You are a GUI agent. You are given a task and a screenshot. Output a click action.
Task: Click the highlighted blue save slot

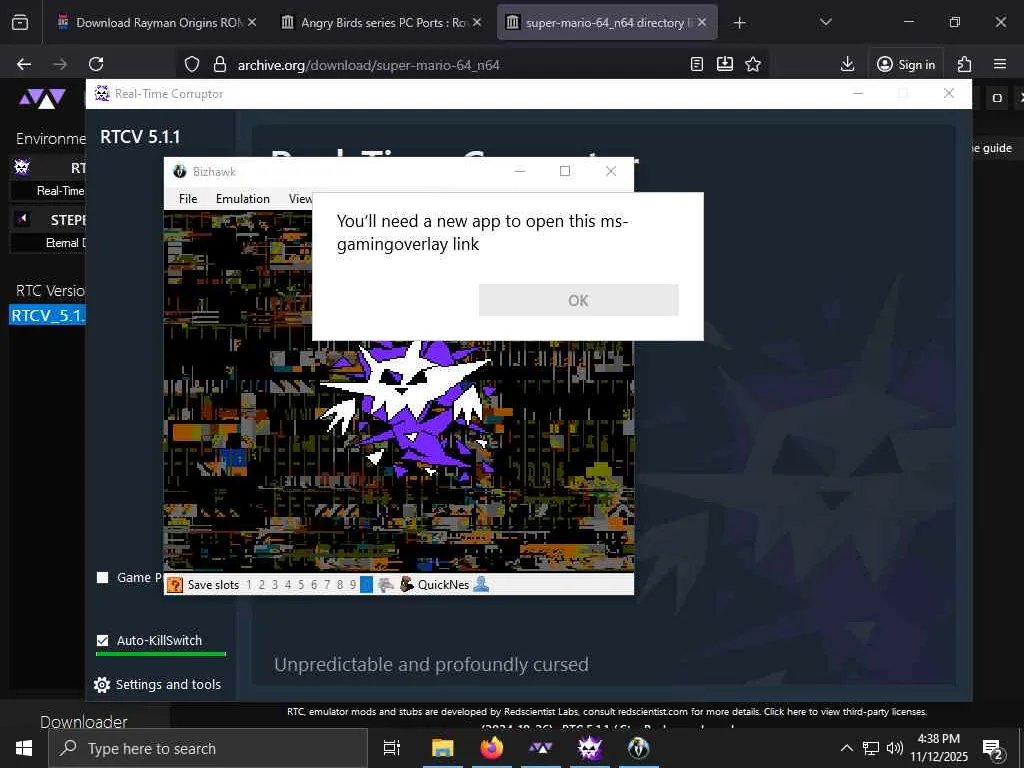366,584
